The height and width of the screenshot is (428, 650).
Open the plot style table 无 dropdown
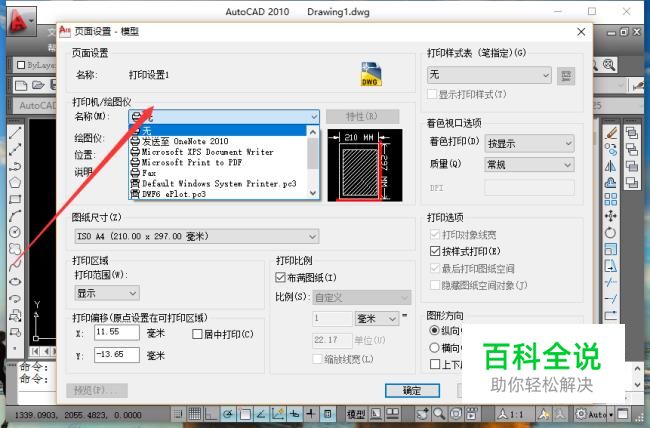pos(489,75)
